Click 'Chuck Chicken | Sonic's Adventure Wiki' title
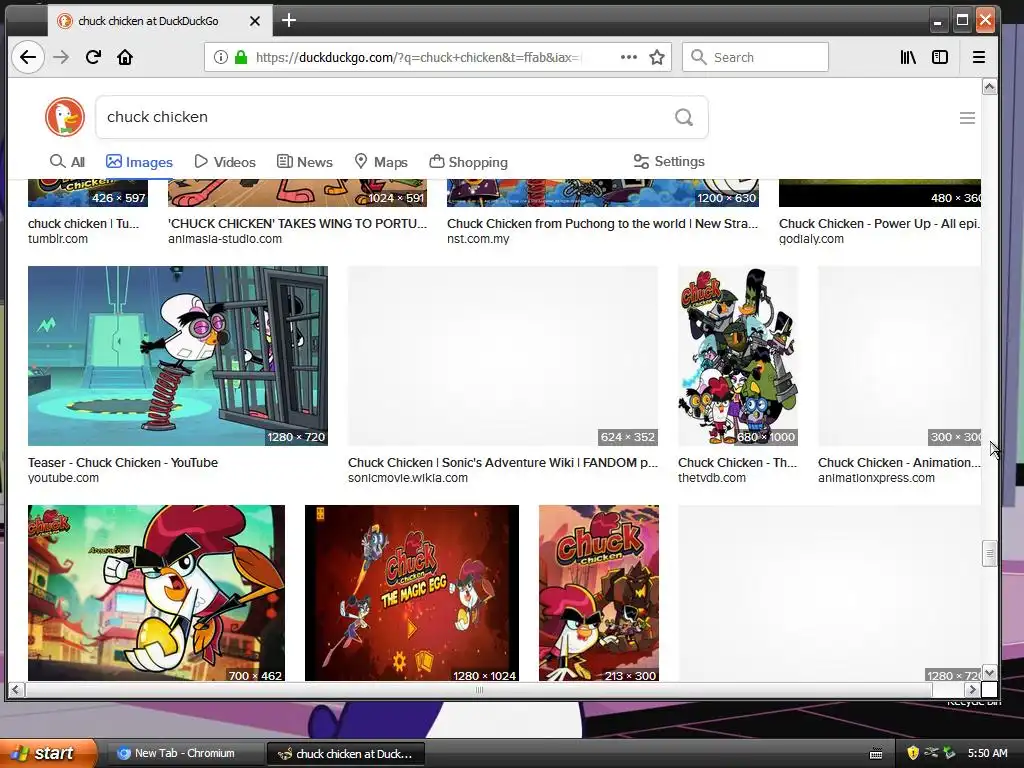This screenshot has width=1024, height=768. point(503,462)
